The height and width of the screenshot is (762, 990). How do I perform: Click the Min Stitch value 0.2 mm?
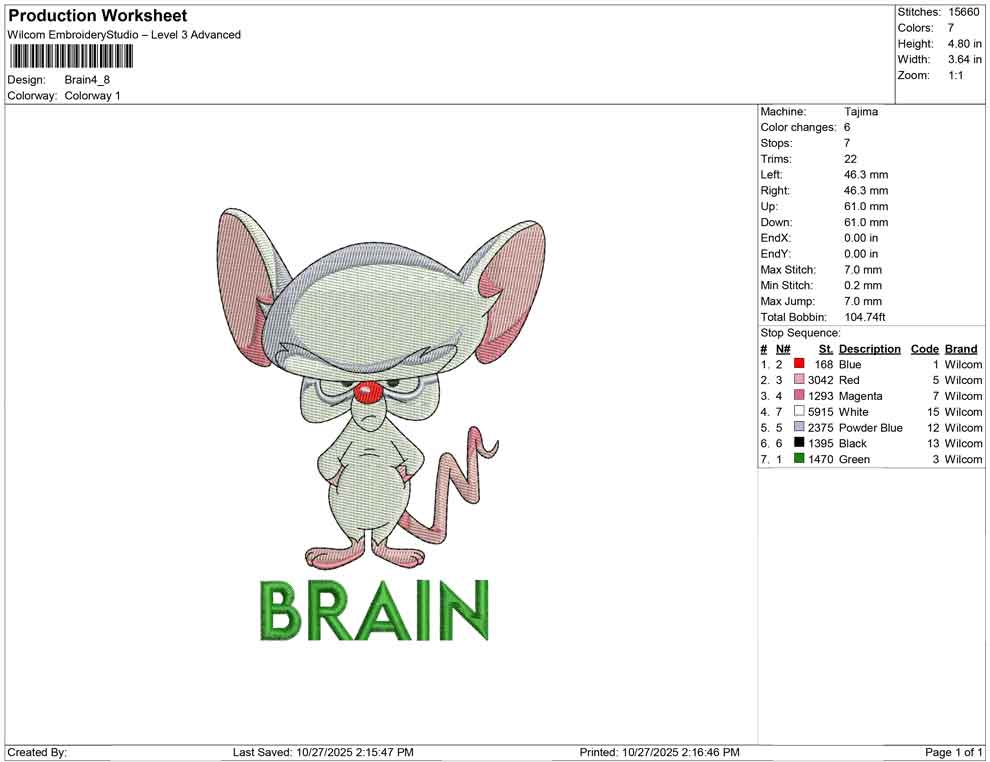[863, 285]
